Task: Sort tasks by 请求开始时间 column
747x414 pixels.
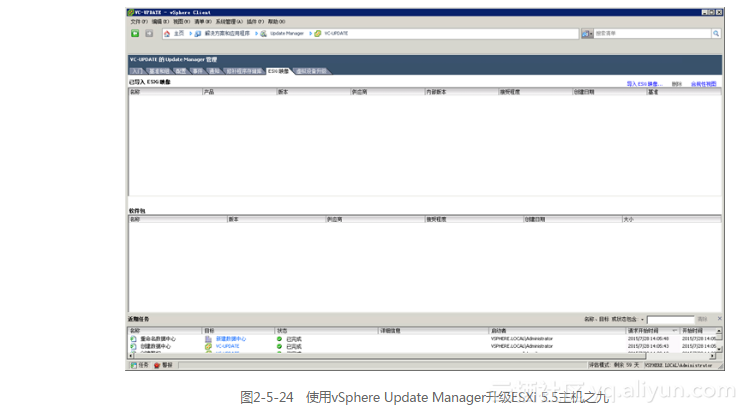Action: click(653, 331)
